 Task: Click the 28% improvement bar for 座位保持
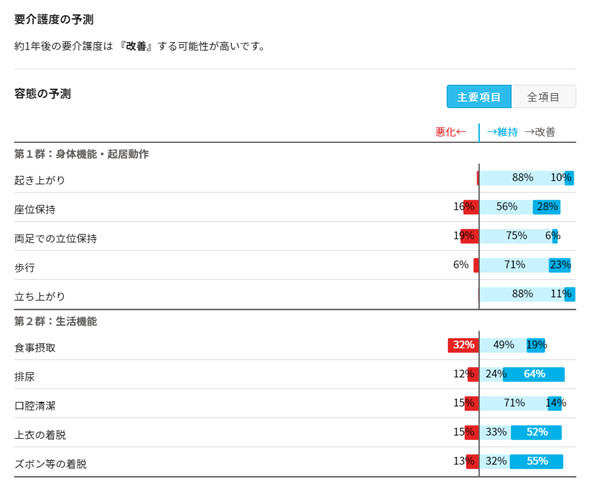(x=546, y=207)
